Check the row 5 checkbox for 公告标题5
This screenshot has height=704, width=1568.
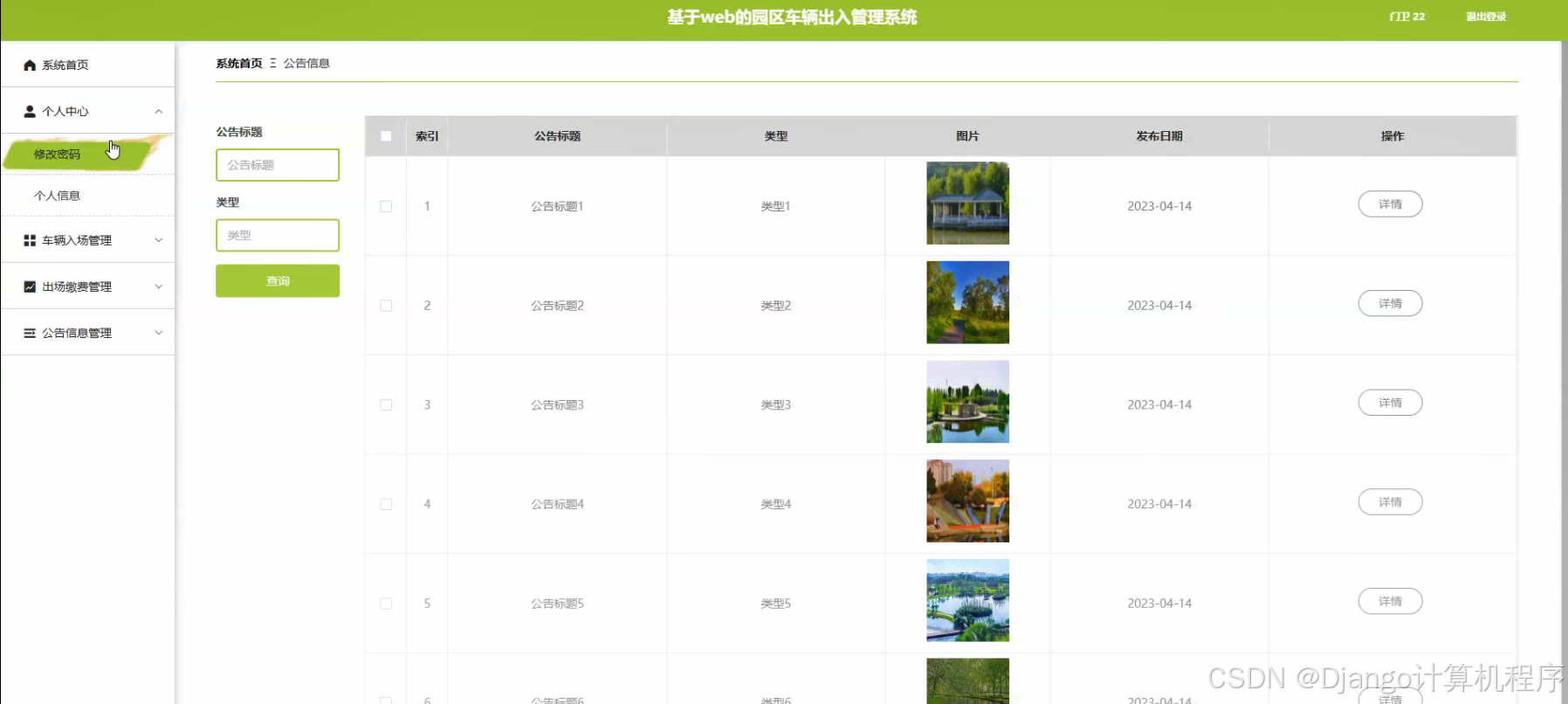pos(386,604)
